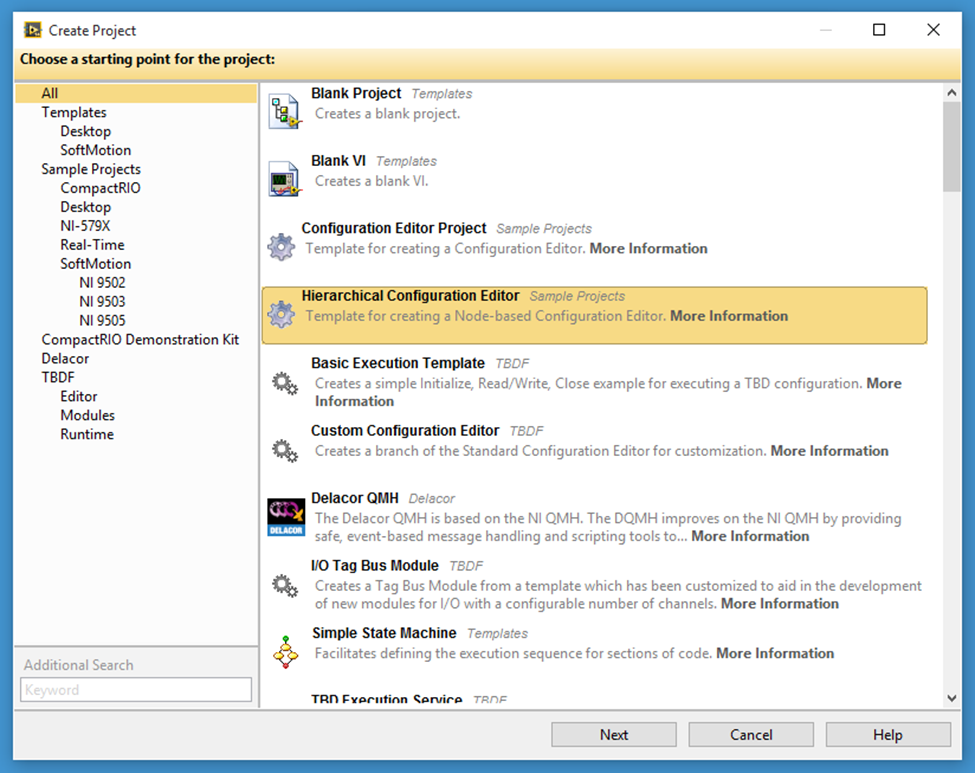Open More Information for Custom Configuration Editor
975x773 pixels.
[x=829, y=451]
